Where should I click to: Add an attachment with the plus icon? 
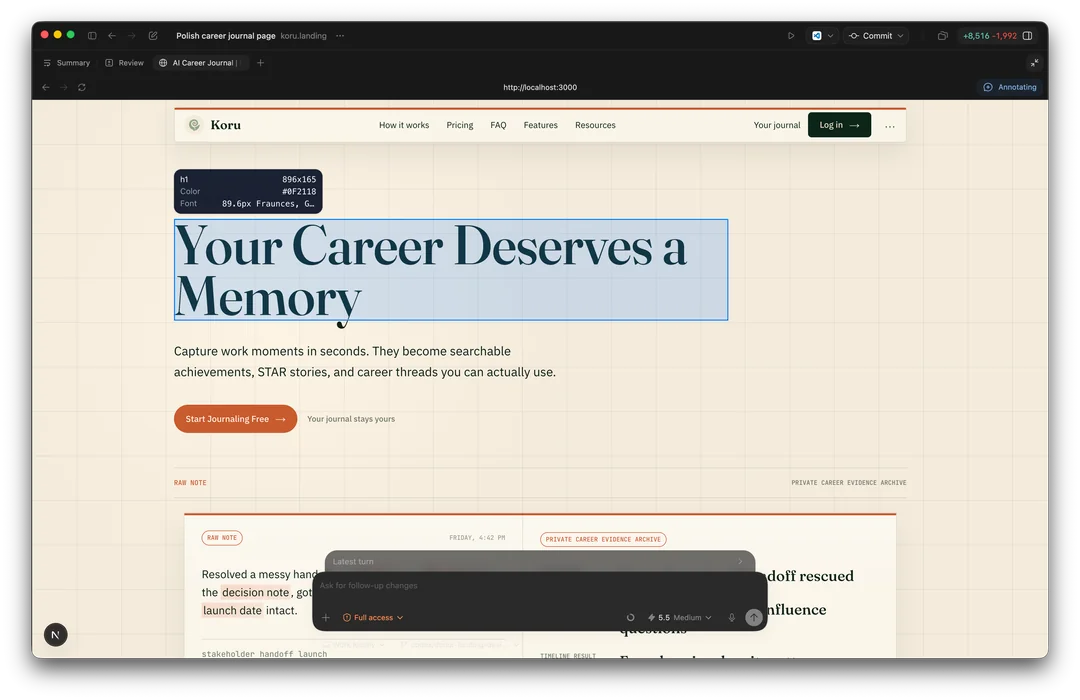[326, 617]
